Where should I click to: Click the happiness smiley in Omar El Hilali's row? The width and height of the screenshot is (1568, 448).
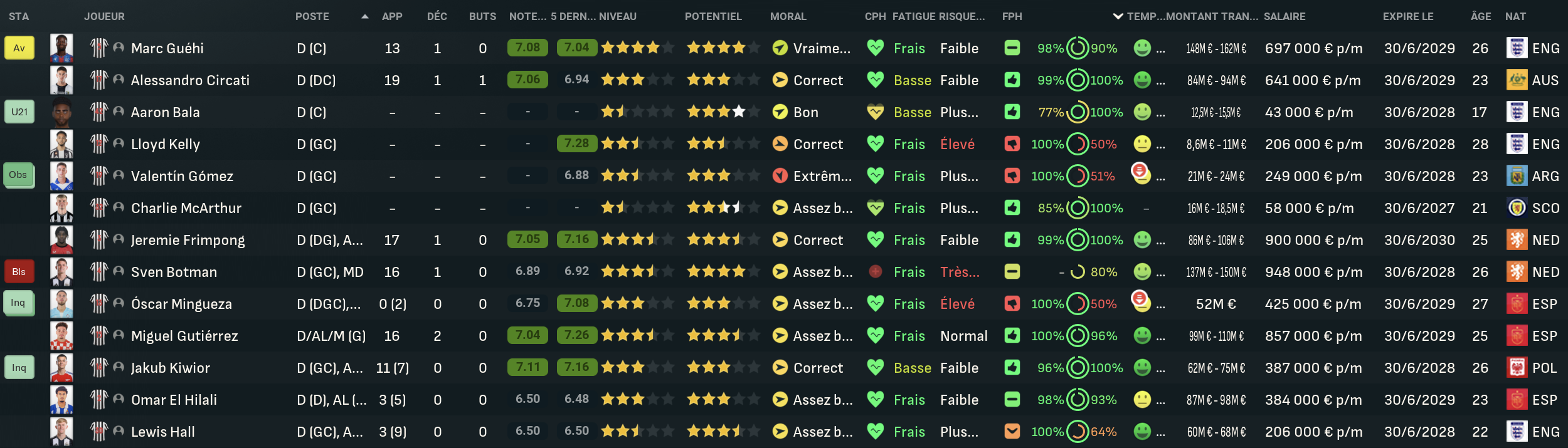(1142, 400)
